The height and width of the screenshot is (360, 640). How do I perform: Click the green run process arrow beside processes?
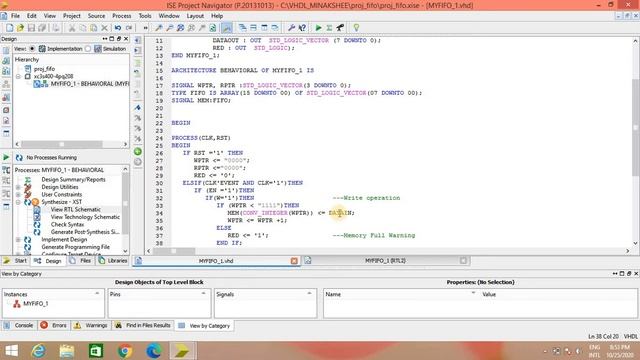coord(6,157)
